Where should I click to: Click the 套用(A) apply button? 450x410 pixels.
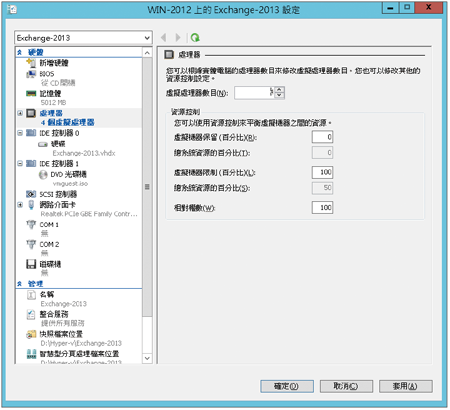(x=405, y=386)
